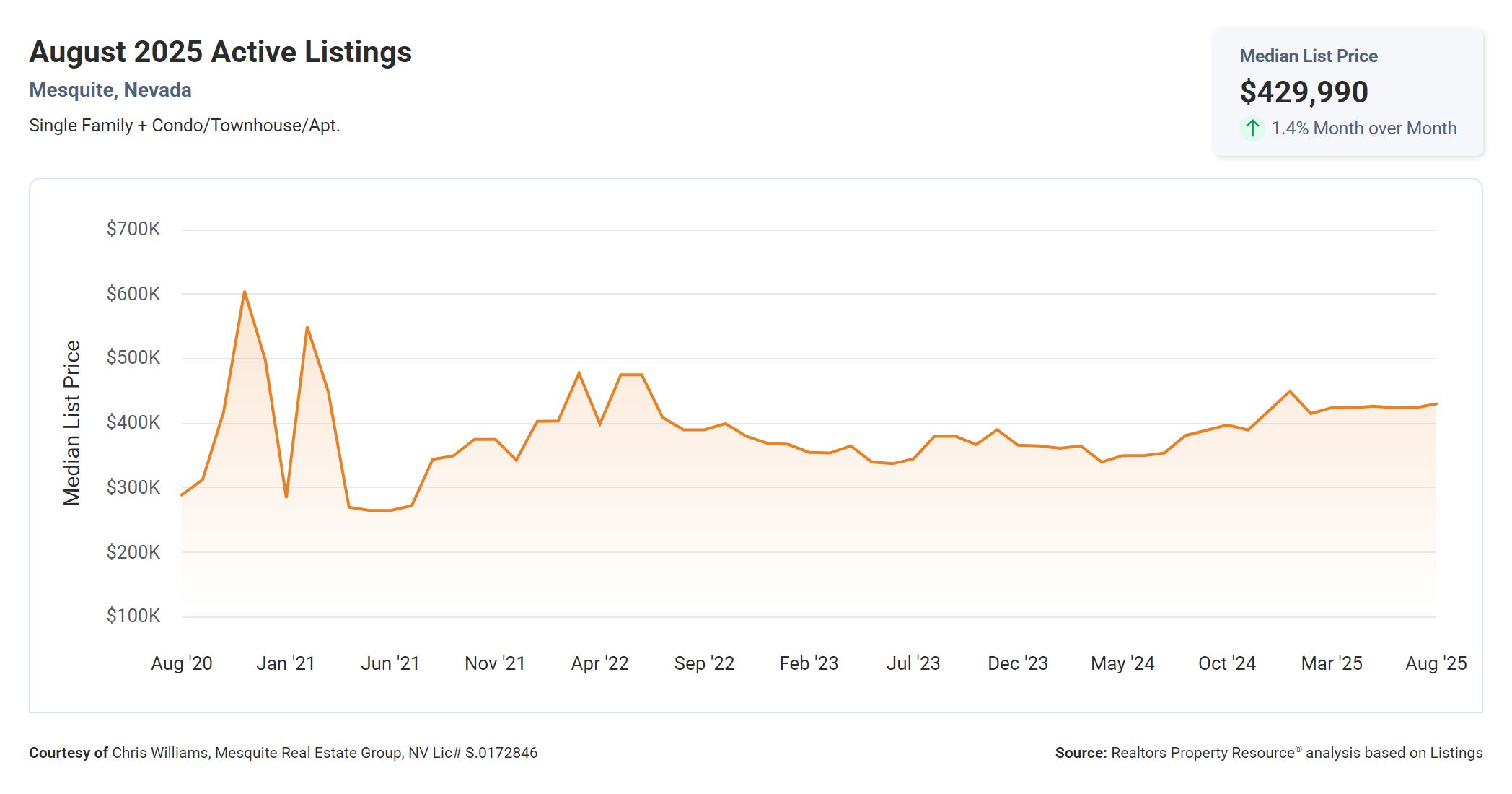Click the Realtors Property Resource source text

click(1268, 753)
